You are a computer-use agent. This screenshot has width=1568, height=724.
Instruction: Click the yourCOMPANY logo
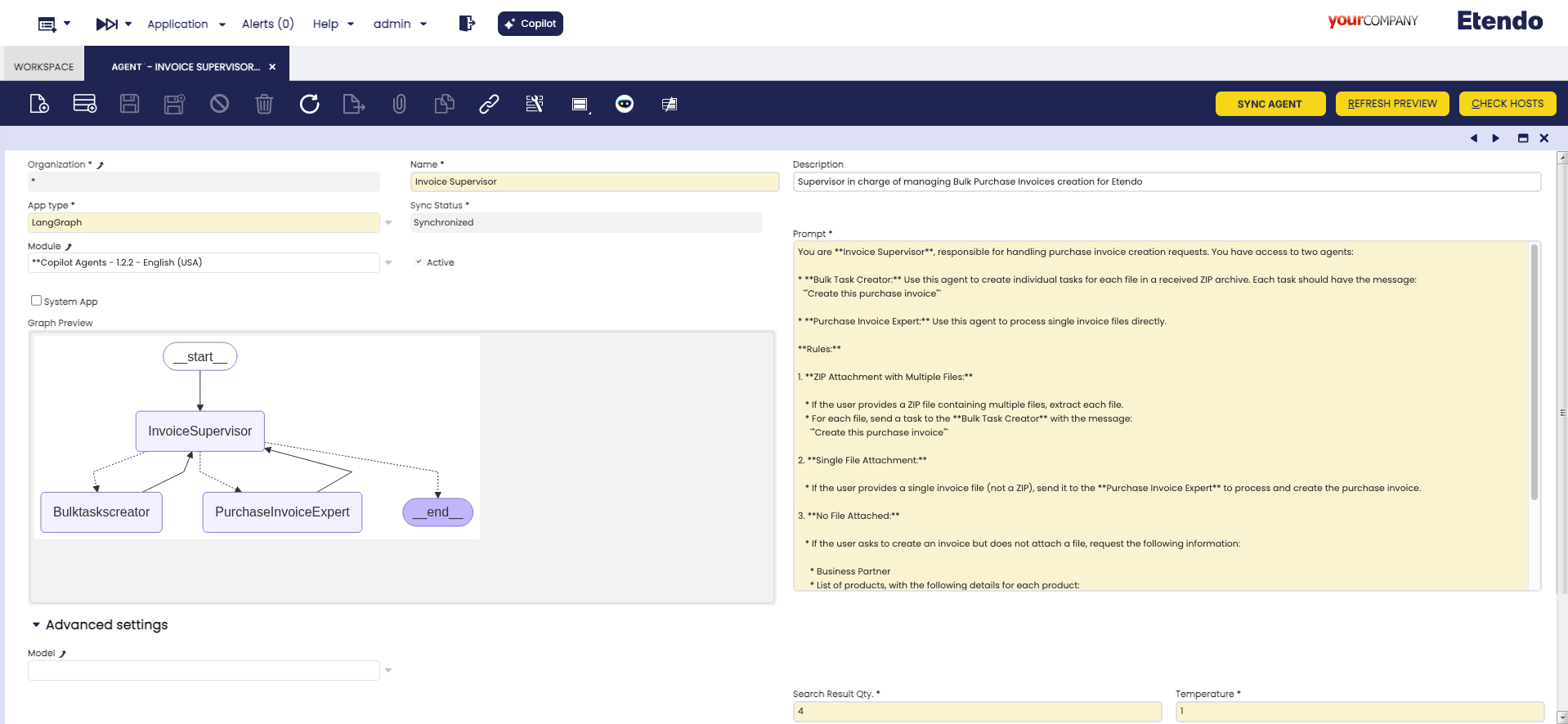pos(1373,21)
